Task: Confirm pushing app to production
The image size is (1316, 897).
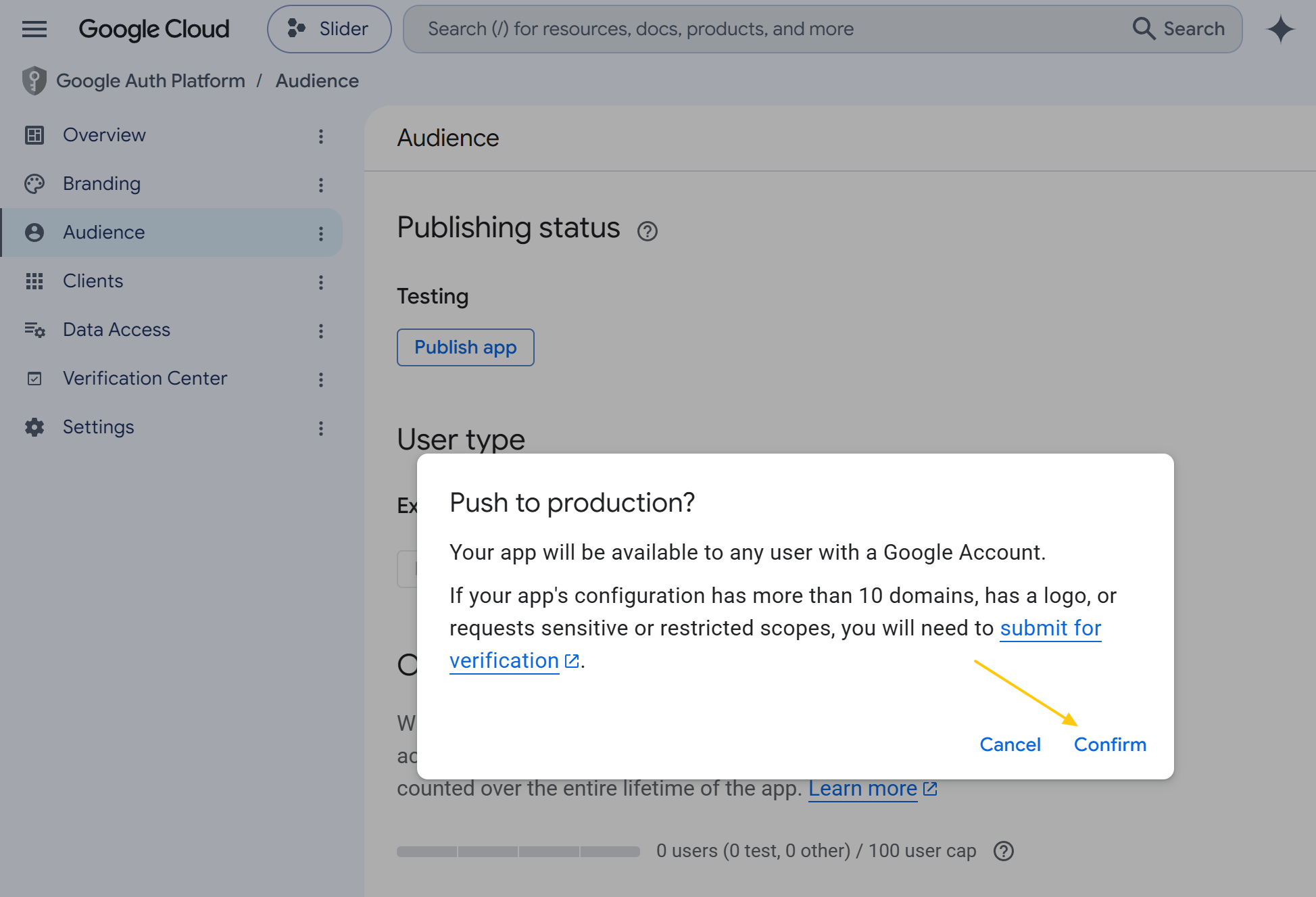Action: point(1110,744)
